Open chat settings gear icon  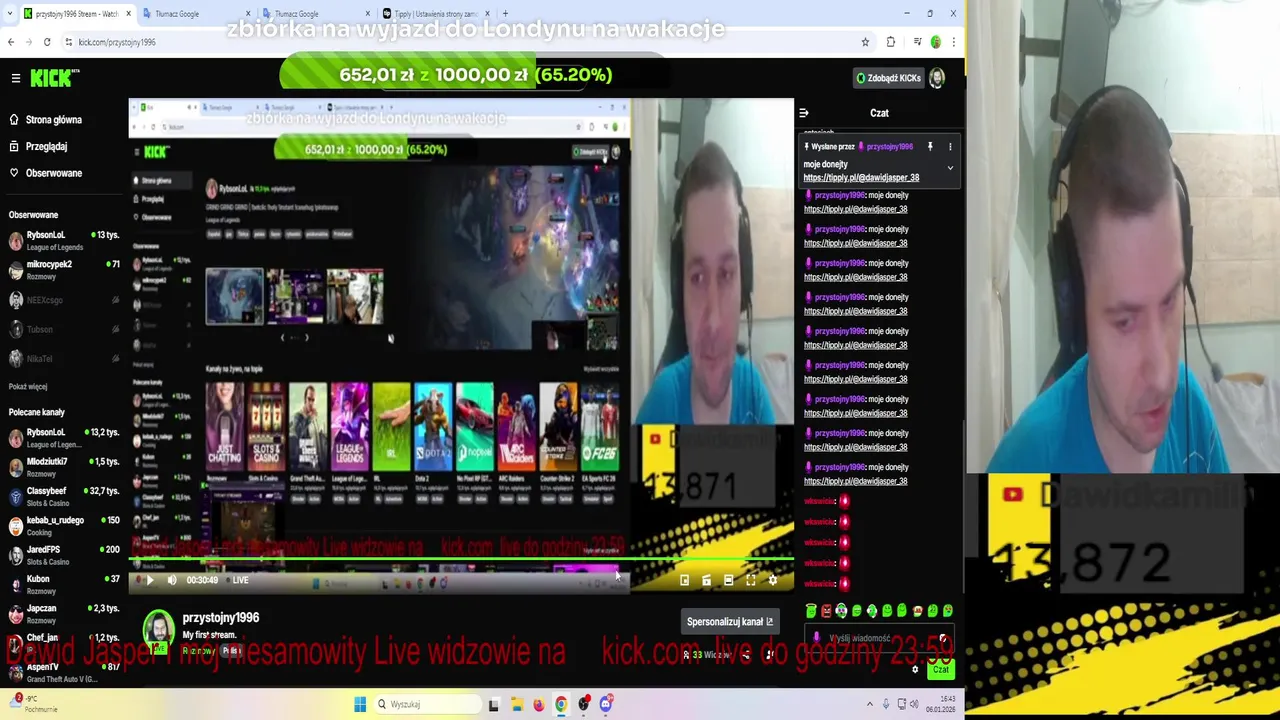(x=915, y=669)
